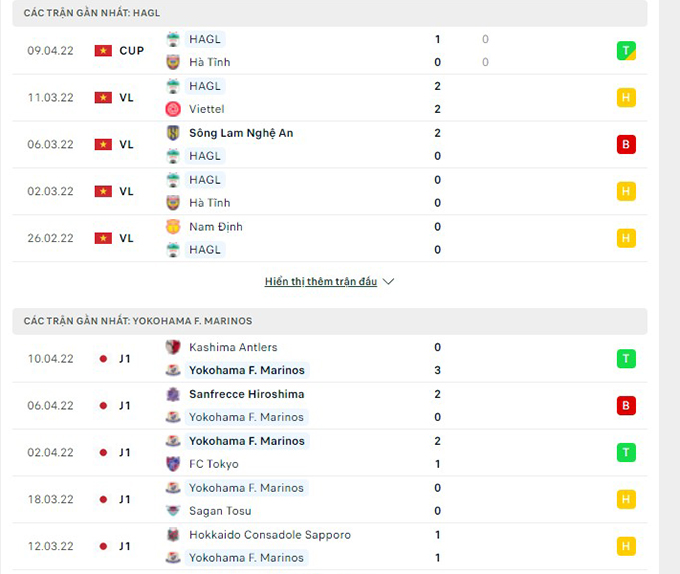Click the Sagan Tosu team name
The image size is (680, 574).
(x=220, y=511)
